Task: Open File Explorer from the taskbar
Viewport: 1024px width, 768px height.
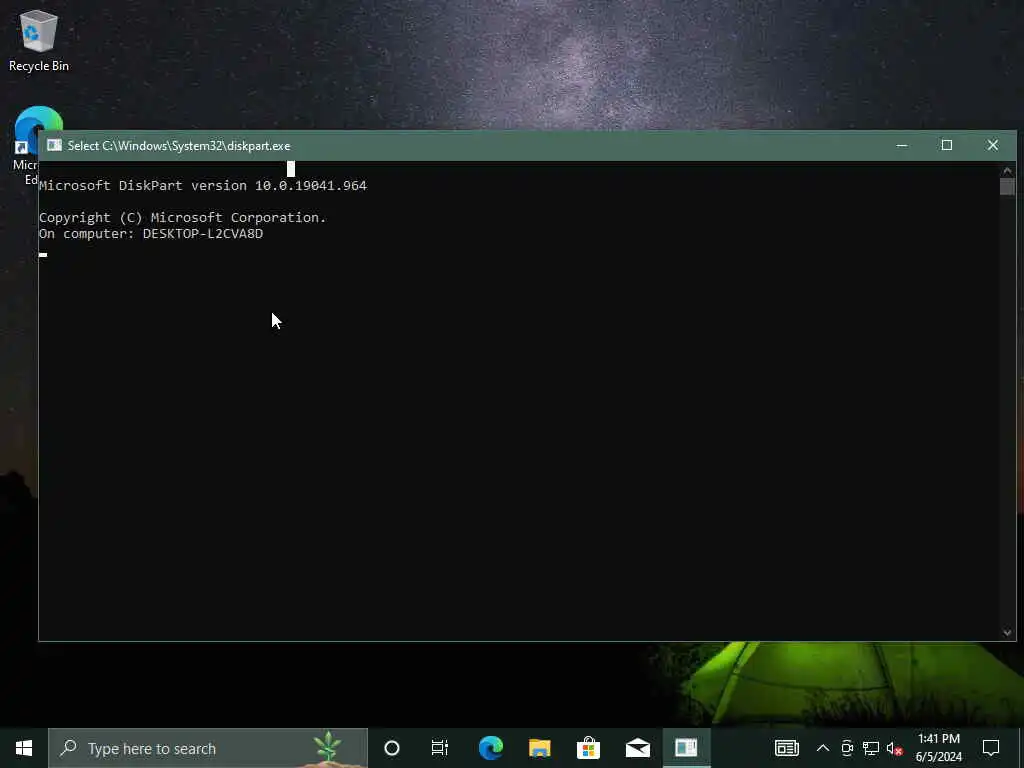Action: (x=539, y=748)
